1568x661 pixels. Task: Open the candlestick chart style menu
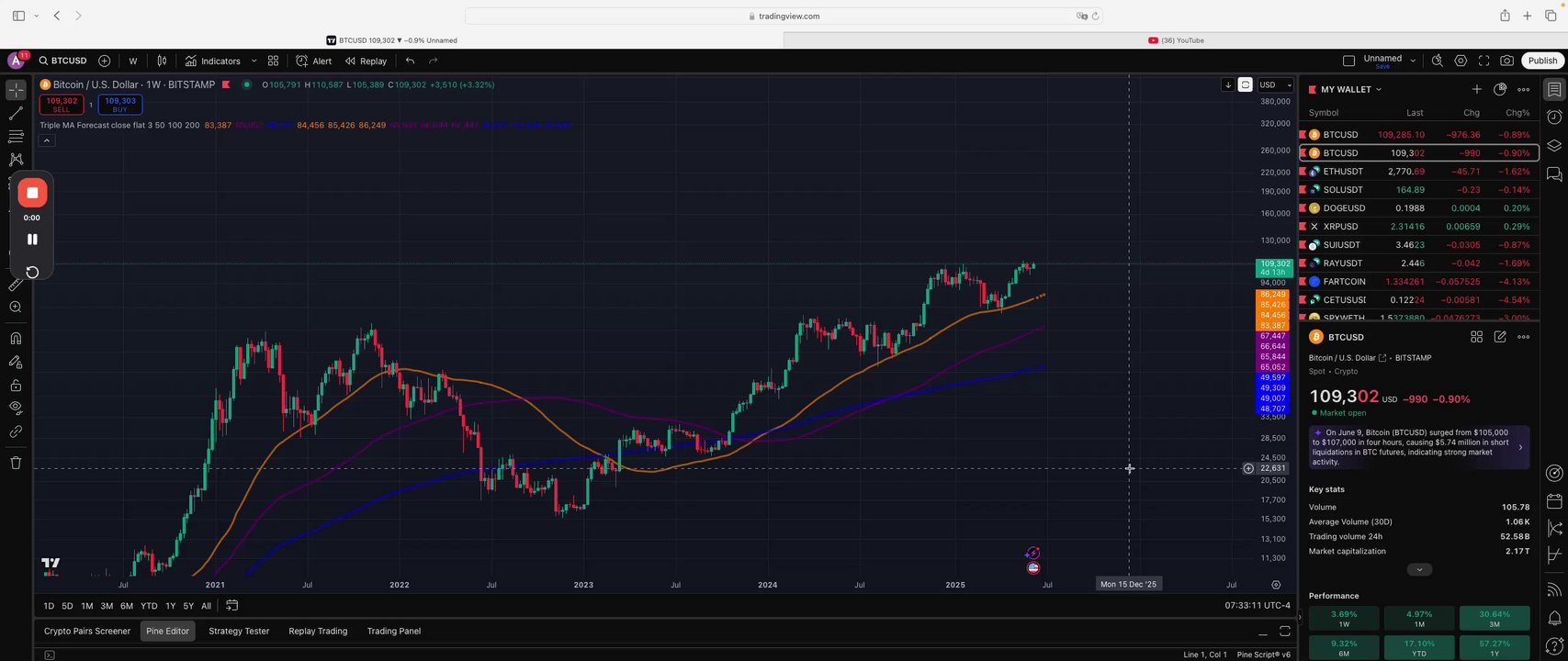[162, 61]
